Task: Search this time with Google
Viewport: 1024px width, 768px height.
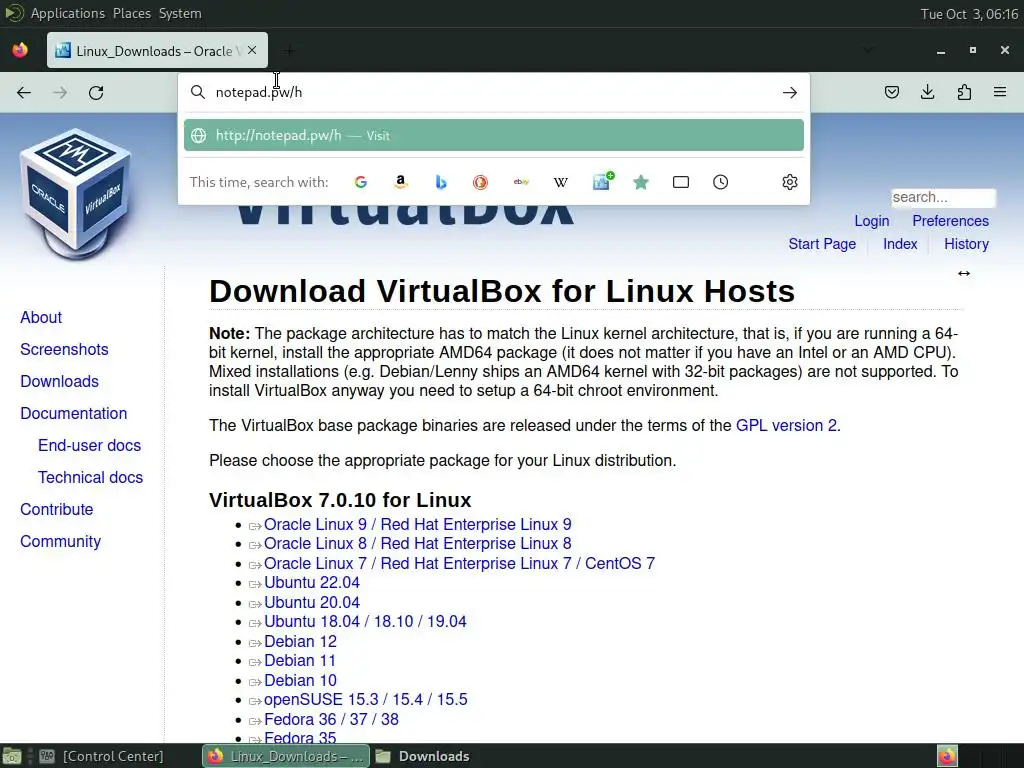Action: pyautogui.click(x=360, y=182)
